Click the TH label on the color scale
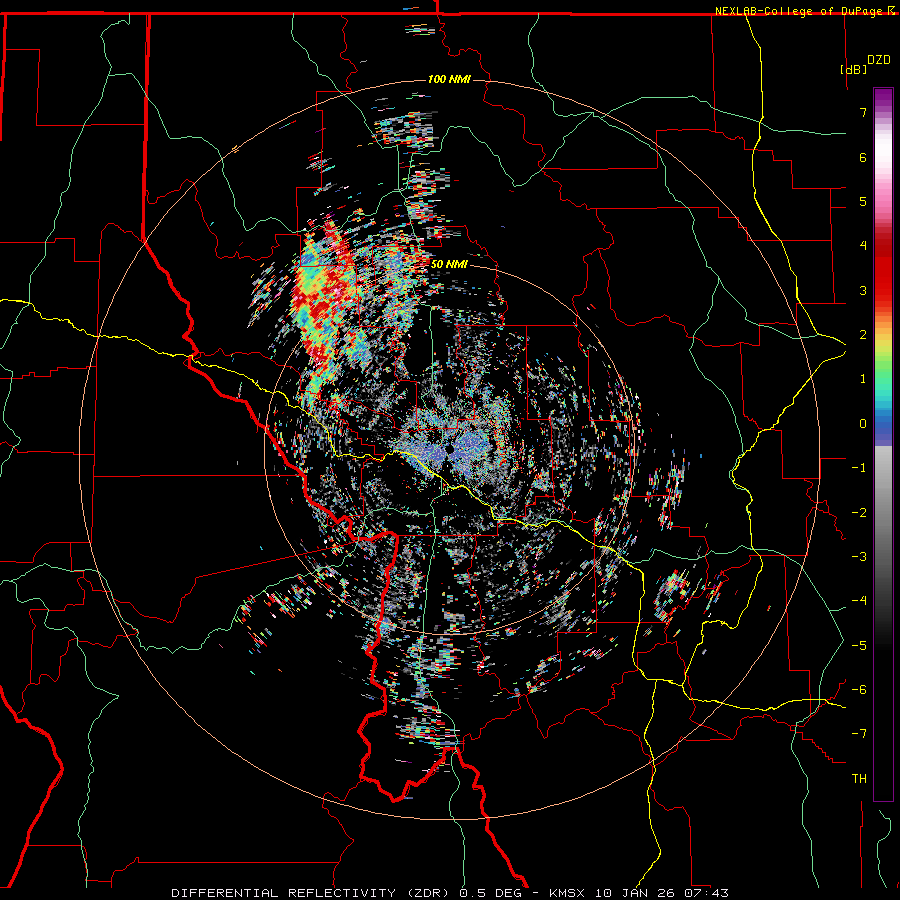The height and width of the screenshot is (900, 900). tap(859, 779)
